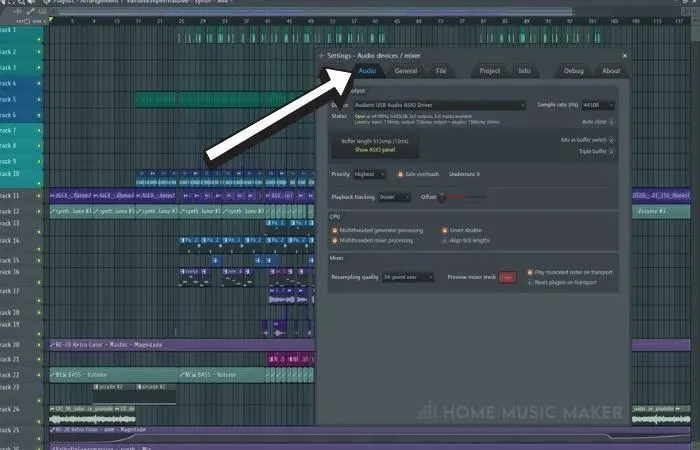The width and height of the screenshot is (700, 450).
Task: Toggle Play truncated notes on transport
Action: [x=530, y=272]
